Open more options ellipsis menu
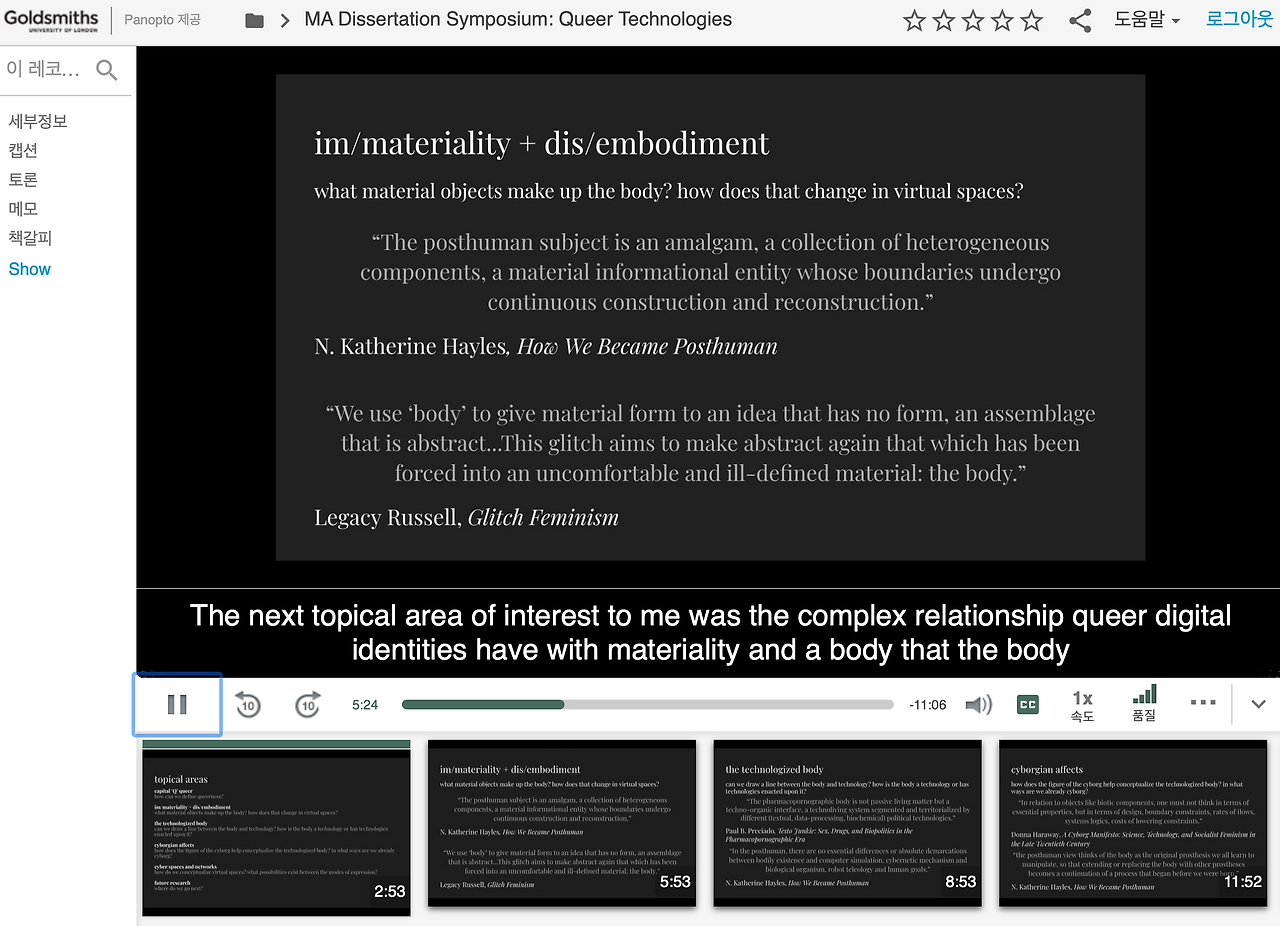The height and width of the screenshot is (926, 1280). (x=1203, y=703)
